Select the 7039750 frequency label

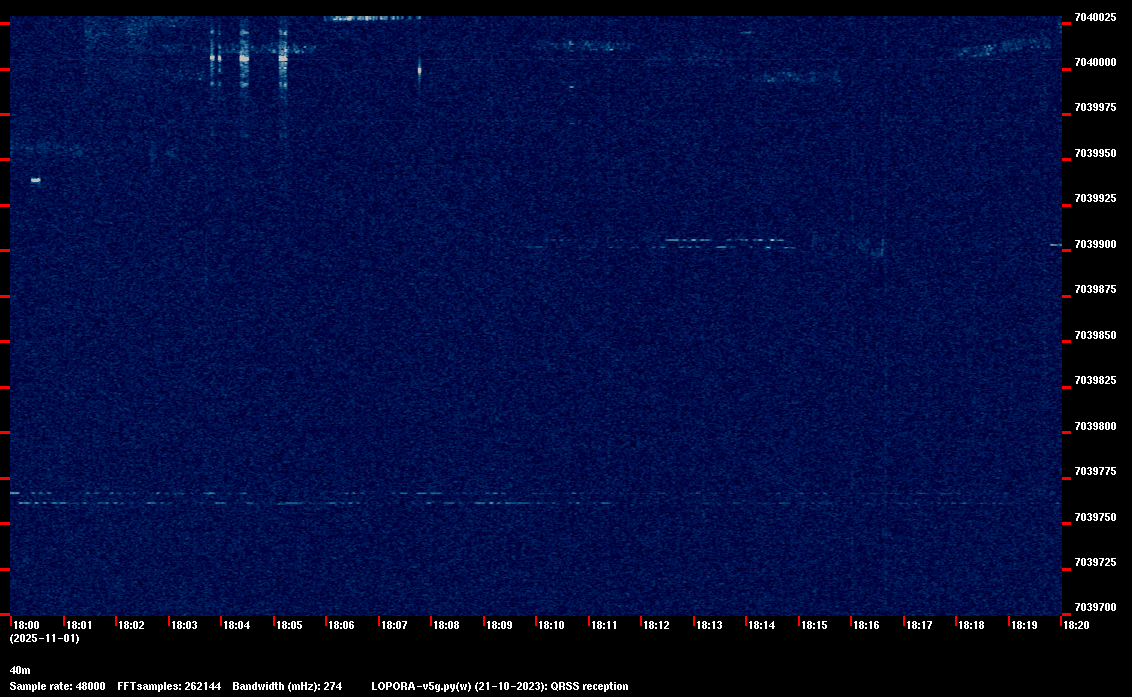[x=1095, y=518]
